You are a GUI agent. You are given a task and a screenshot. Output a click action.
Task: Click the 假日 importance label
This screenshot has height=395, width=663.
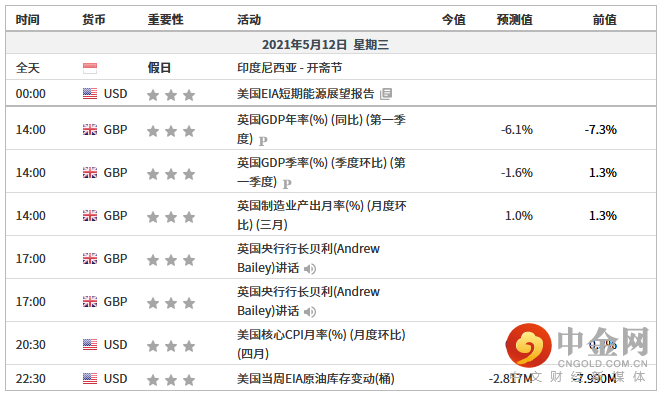tap(159, 68)
